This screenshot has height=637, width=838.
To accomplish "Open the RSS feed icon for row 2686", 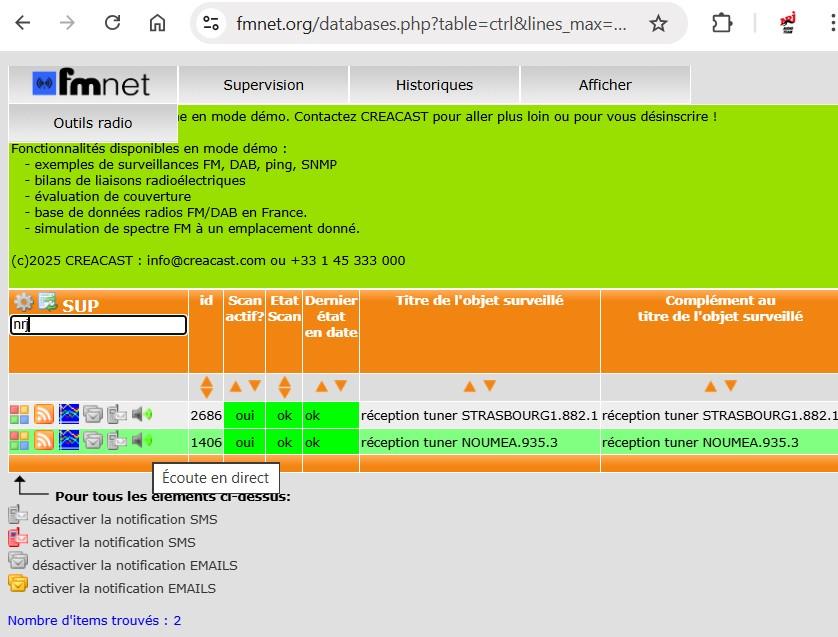I will coord(44,414).
